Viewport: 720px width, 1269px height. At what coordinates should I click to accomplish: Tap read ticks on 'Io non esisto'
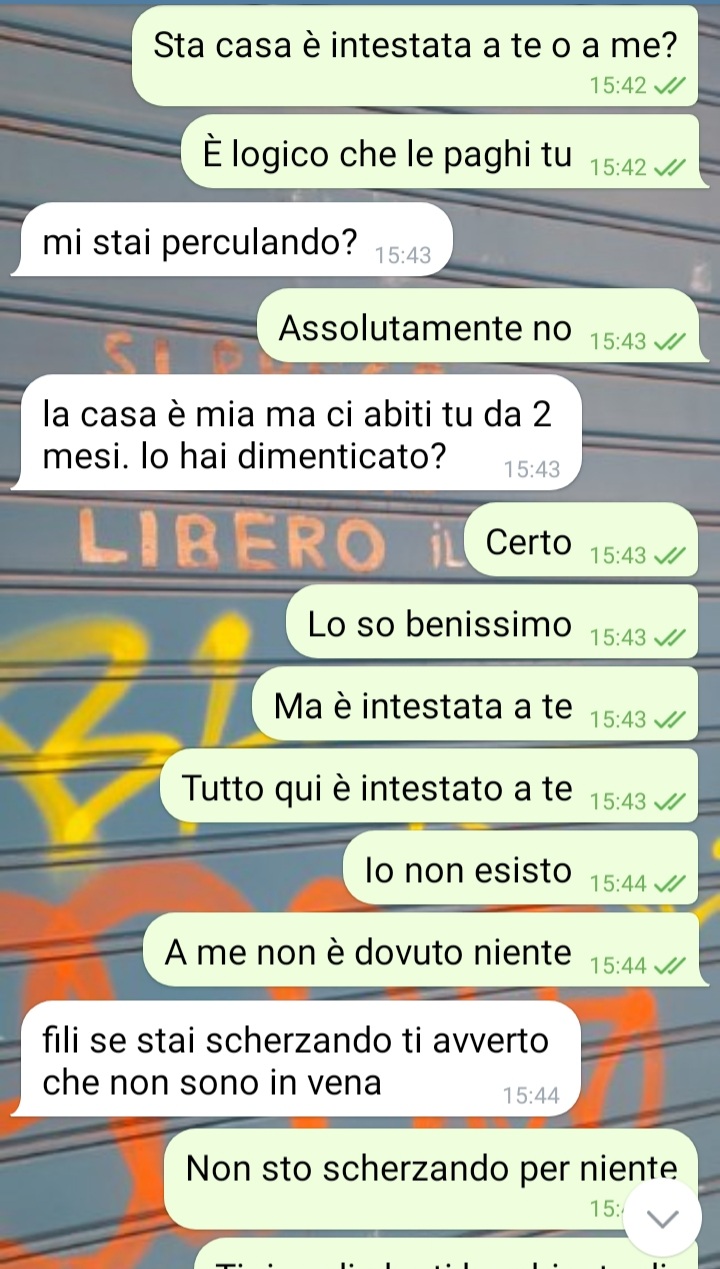[x=669, y=884]
